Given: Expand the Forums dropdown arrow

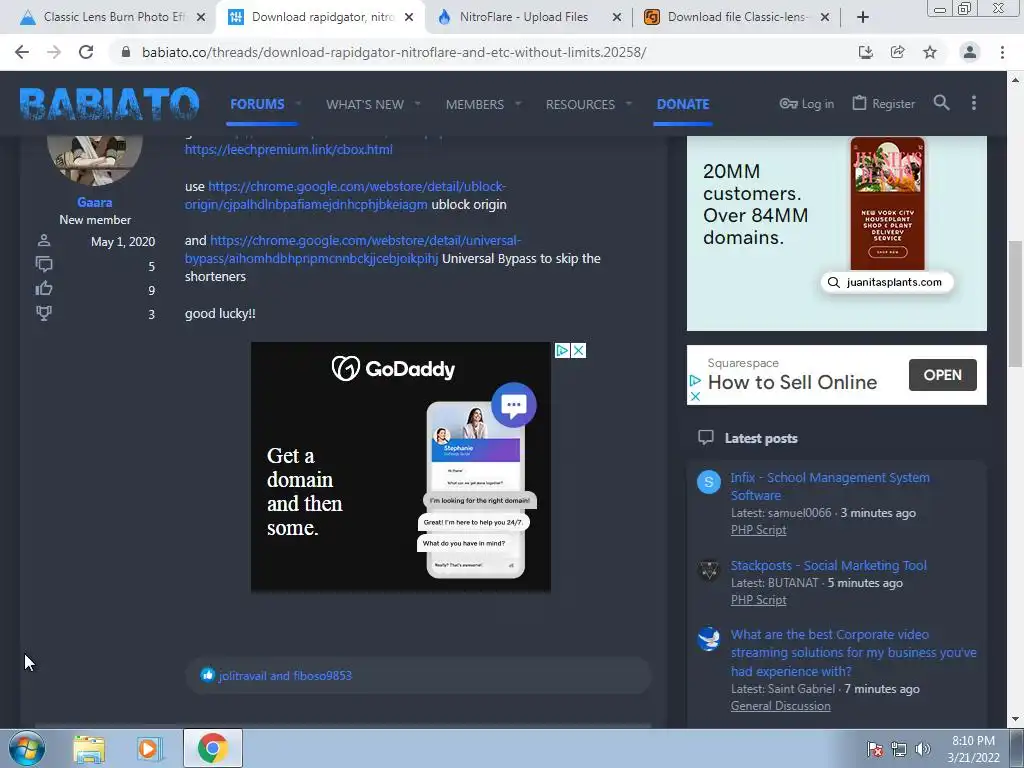Looking at the screenshot, I should coord(298,104).
